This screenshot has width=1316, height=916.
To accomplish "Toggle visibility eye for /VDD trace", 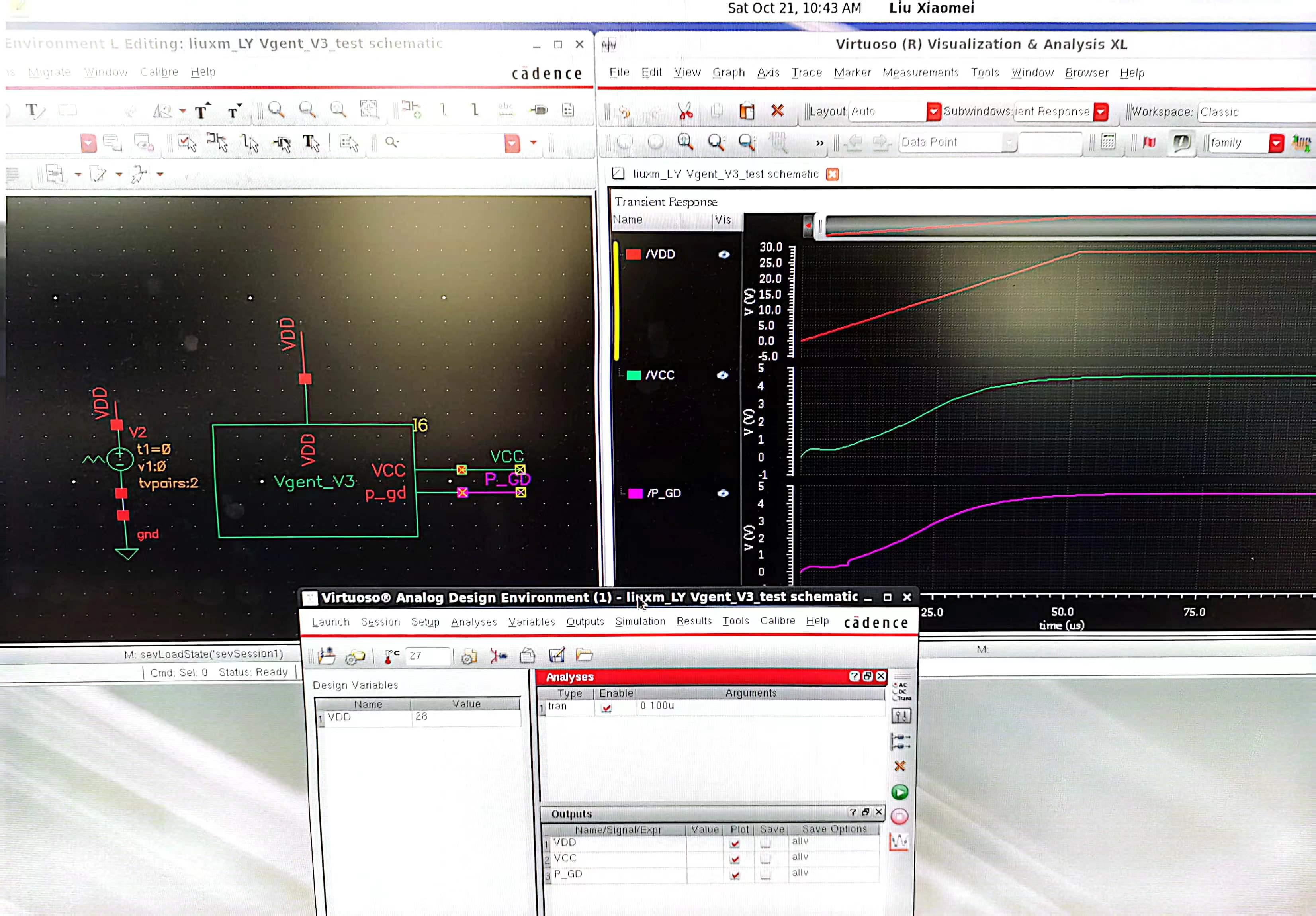I will click(x=724, y=254).
